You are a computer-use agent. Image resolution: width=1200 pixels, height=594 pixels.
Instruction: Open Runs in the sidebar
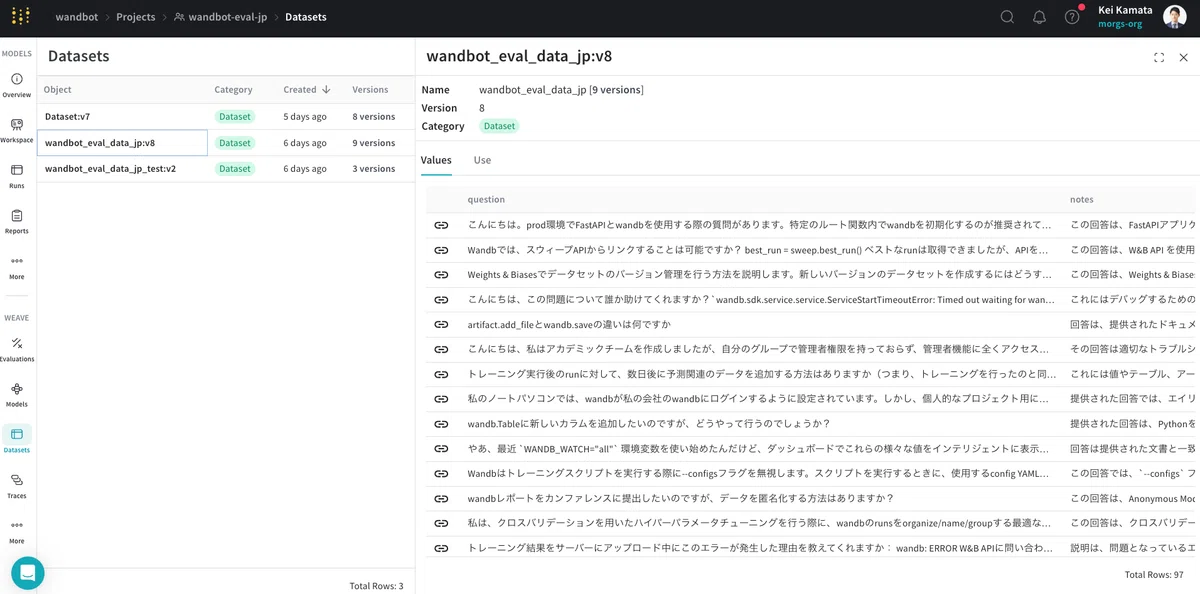(17, 176)
